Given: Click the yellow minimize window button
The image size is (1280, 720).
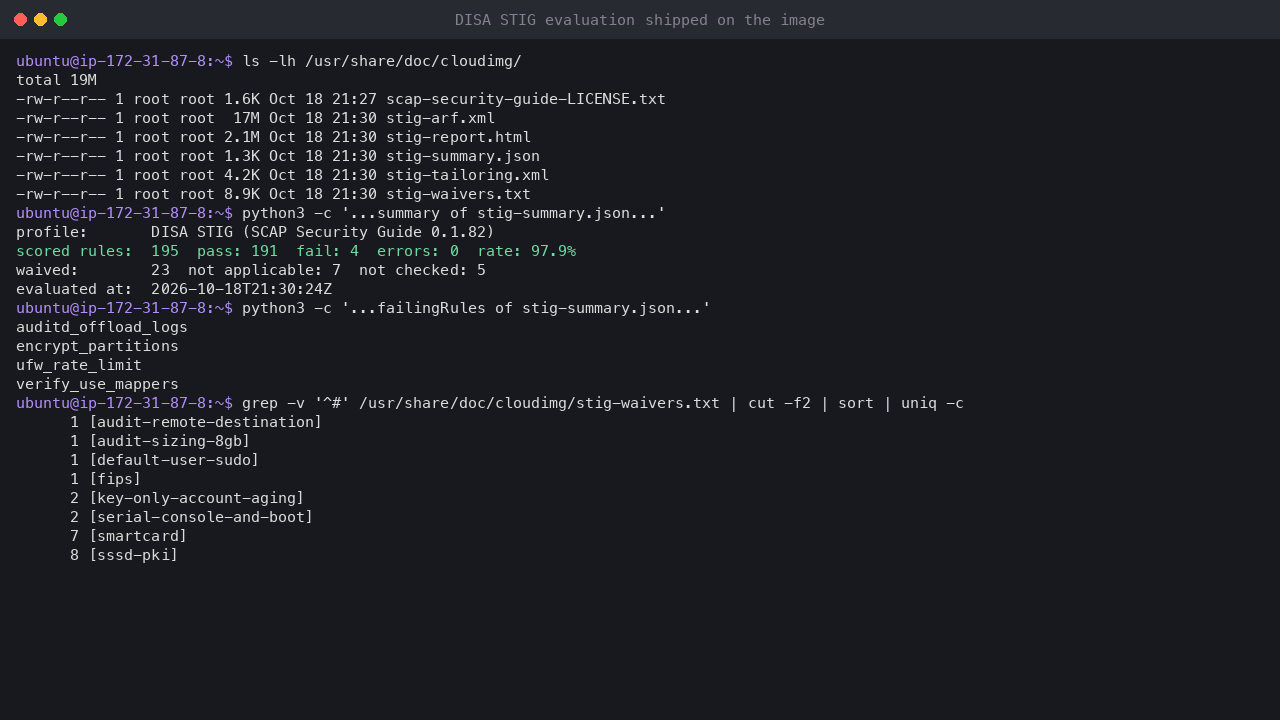Looking at the screenshot, I should (x=40, y=19).
